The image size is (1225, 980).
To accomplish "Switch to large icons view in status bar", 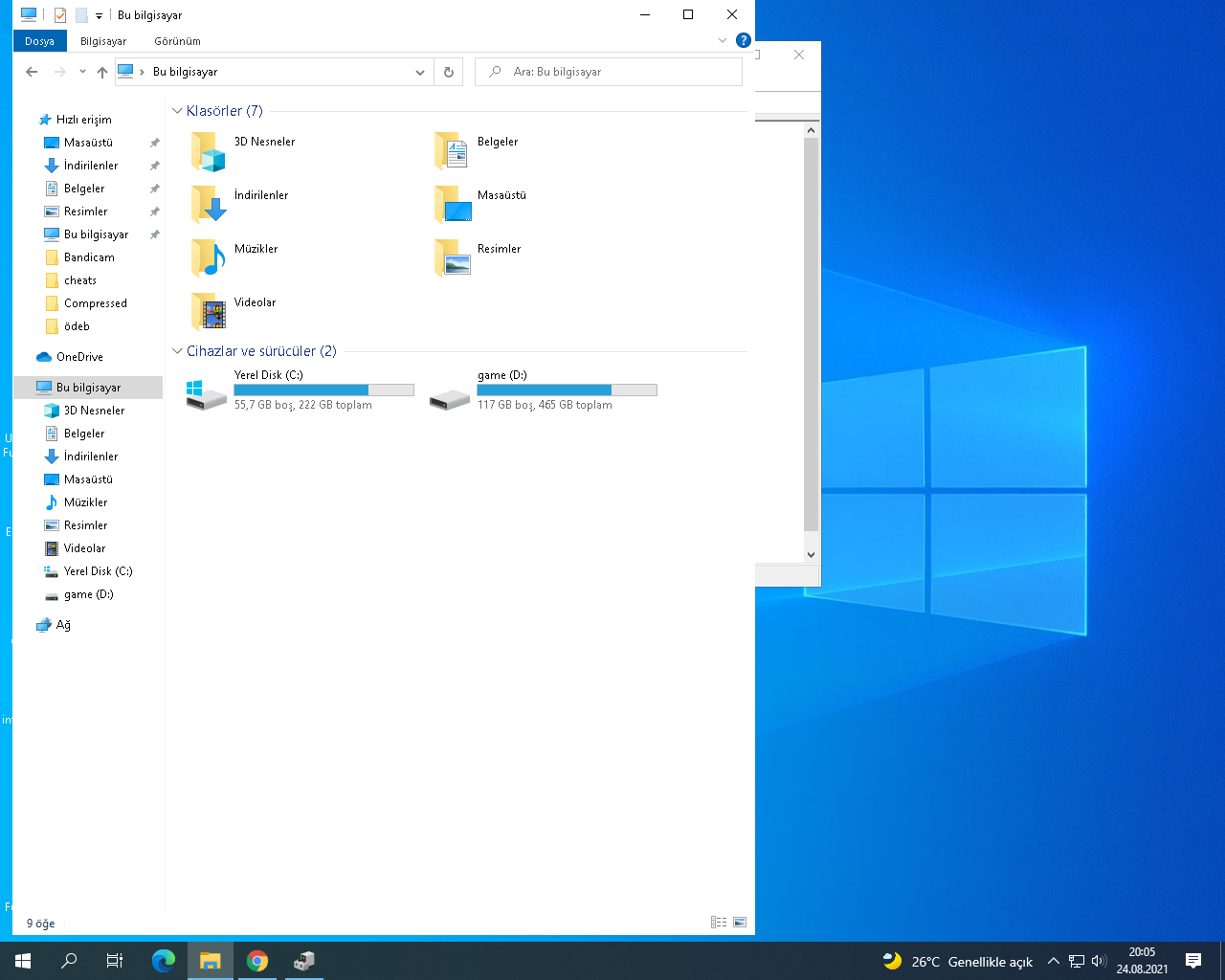I will pos(740,923).
